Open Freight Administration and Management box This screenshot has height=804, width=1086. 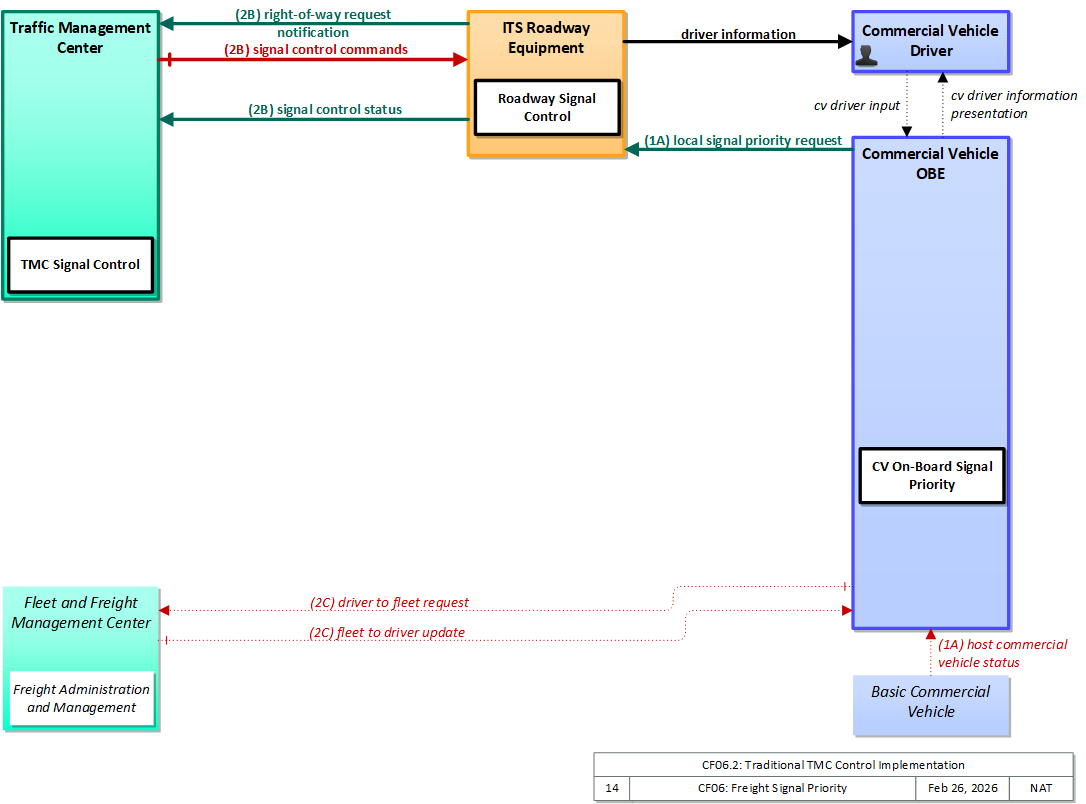pos(82,698)
